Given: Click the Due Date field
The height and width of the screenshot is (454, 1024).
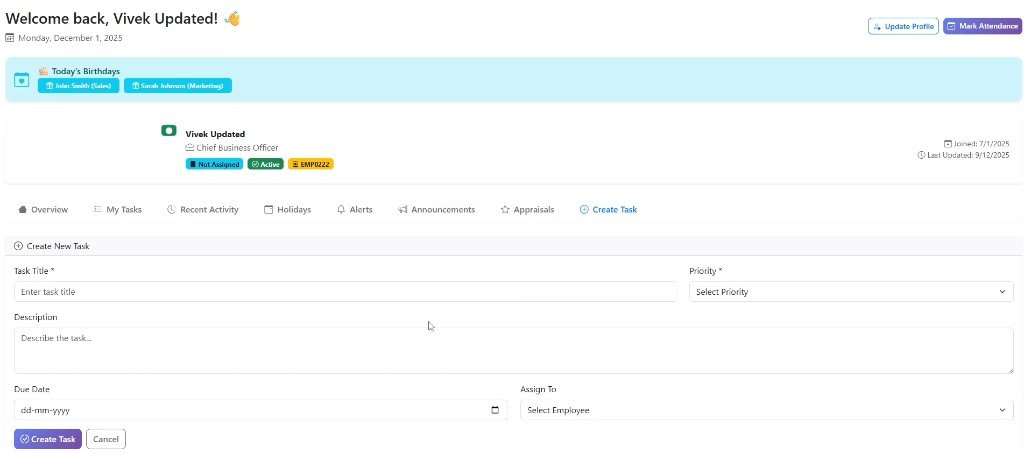Looking at the screenshot, I should [x=261, y=410].
